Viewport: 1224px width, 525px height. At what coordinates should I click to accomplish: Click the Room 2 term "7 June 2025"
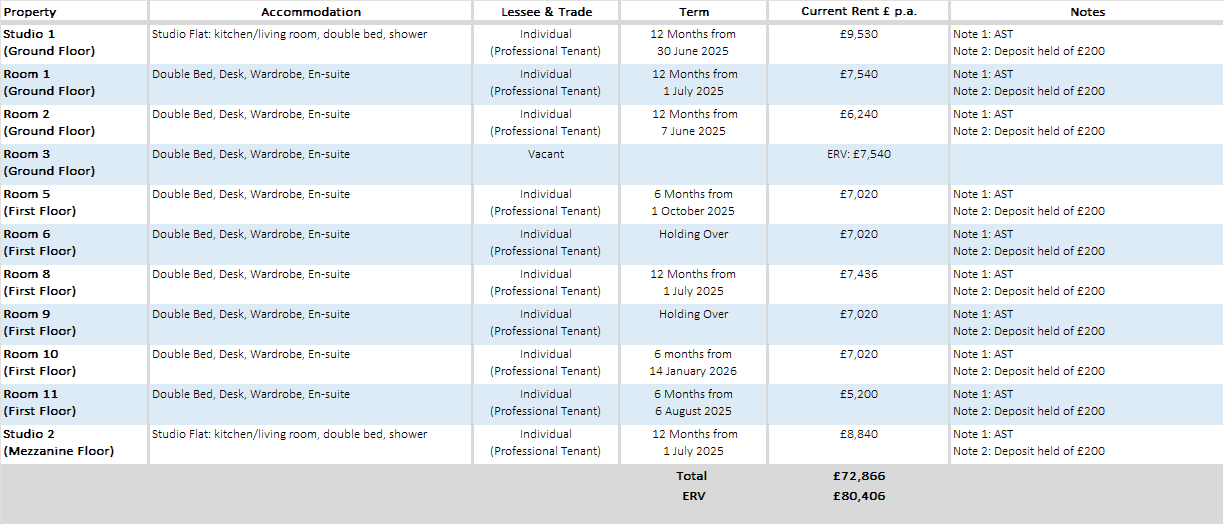point(694,131)
